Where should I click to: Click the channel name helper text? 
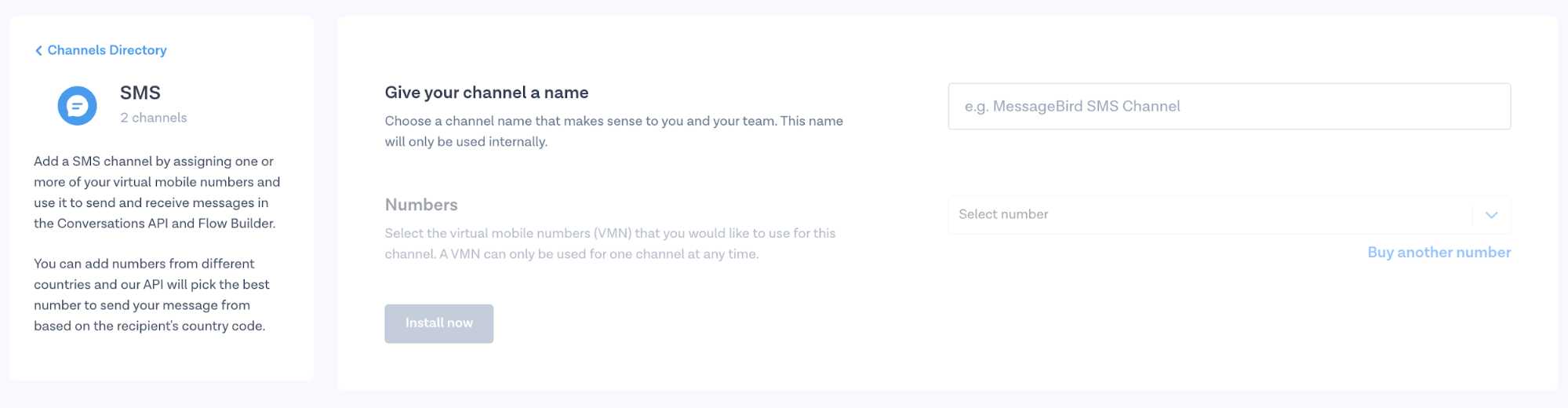tap(613, 131)
